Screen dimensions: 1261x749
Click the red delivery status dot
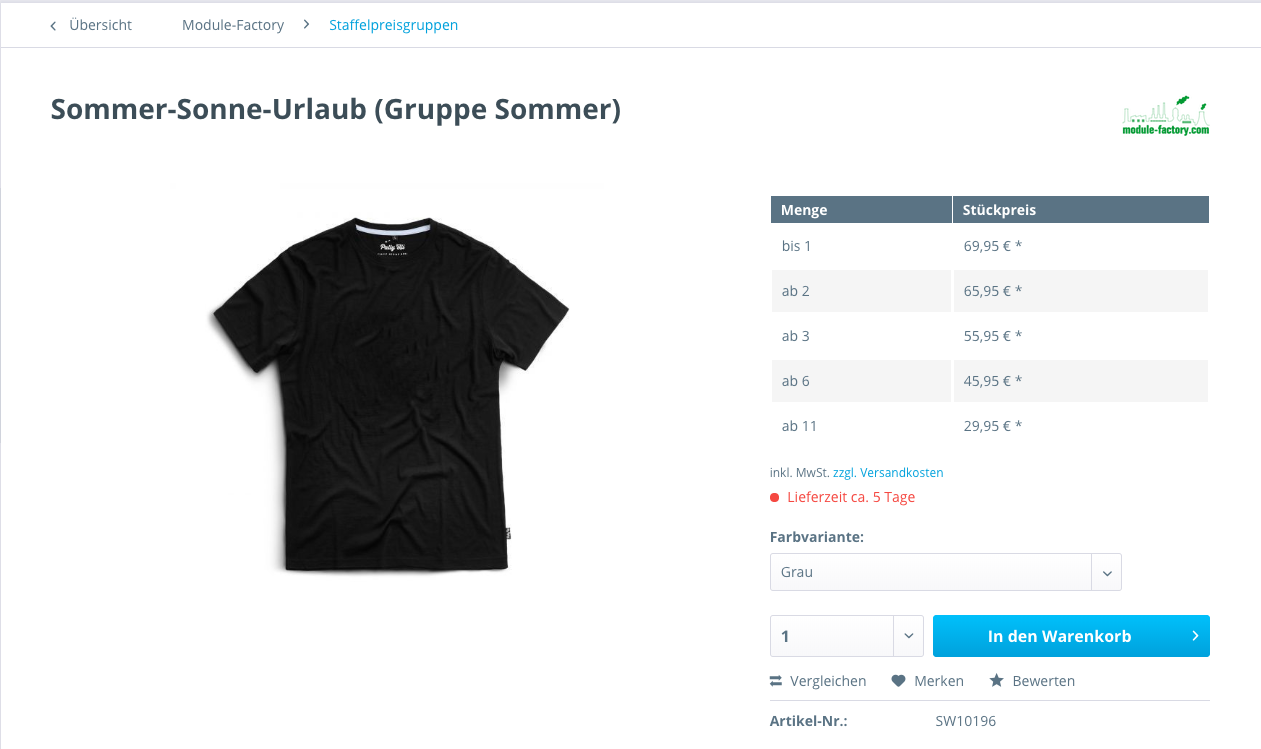774,497
